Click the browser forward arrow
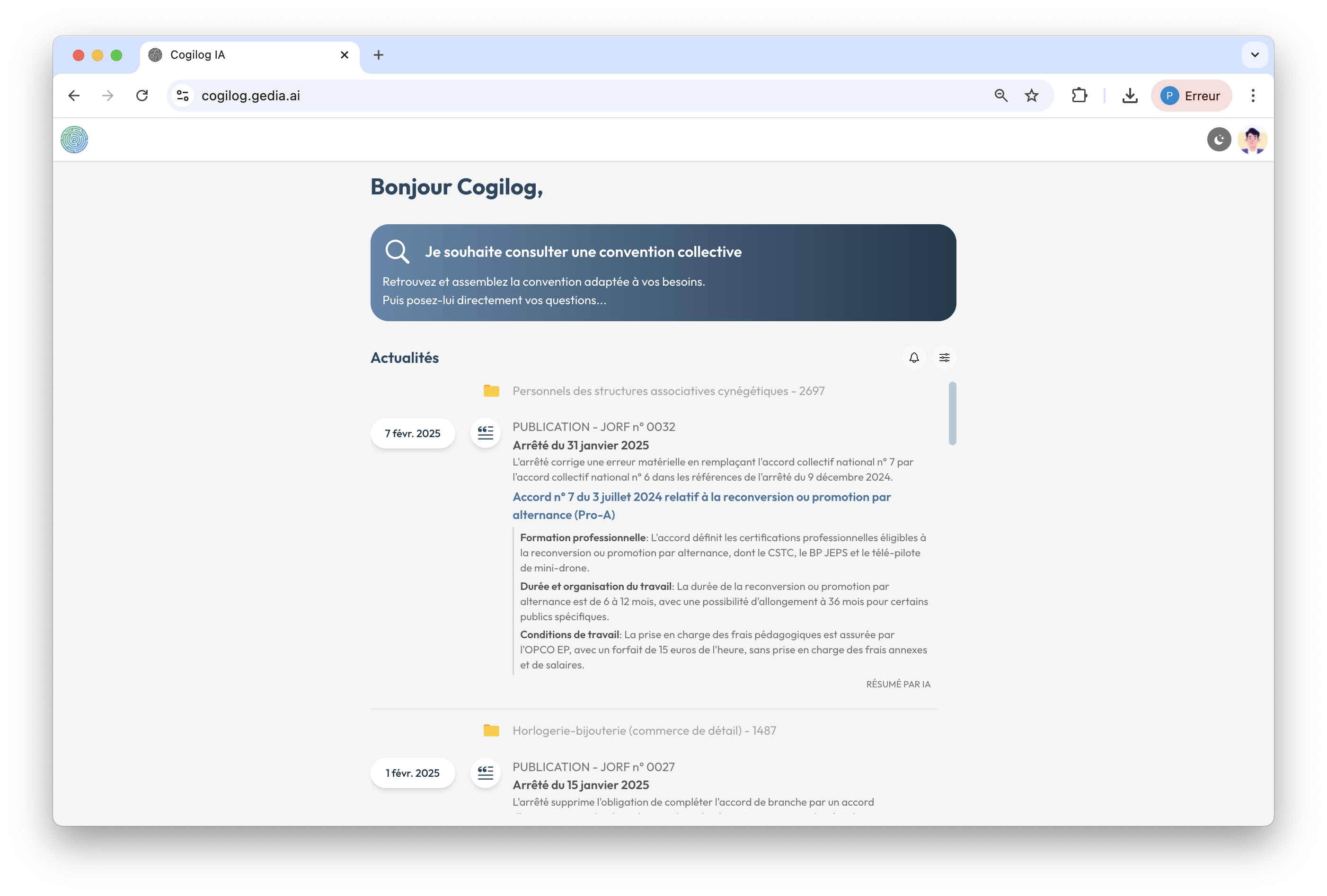Image resolution: width=1327 pixels, height=896 pixels. (x=108, y=96)
